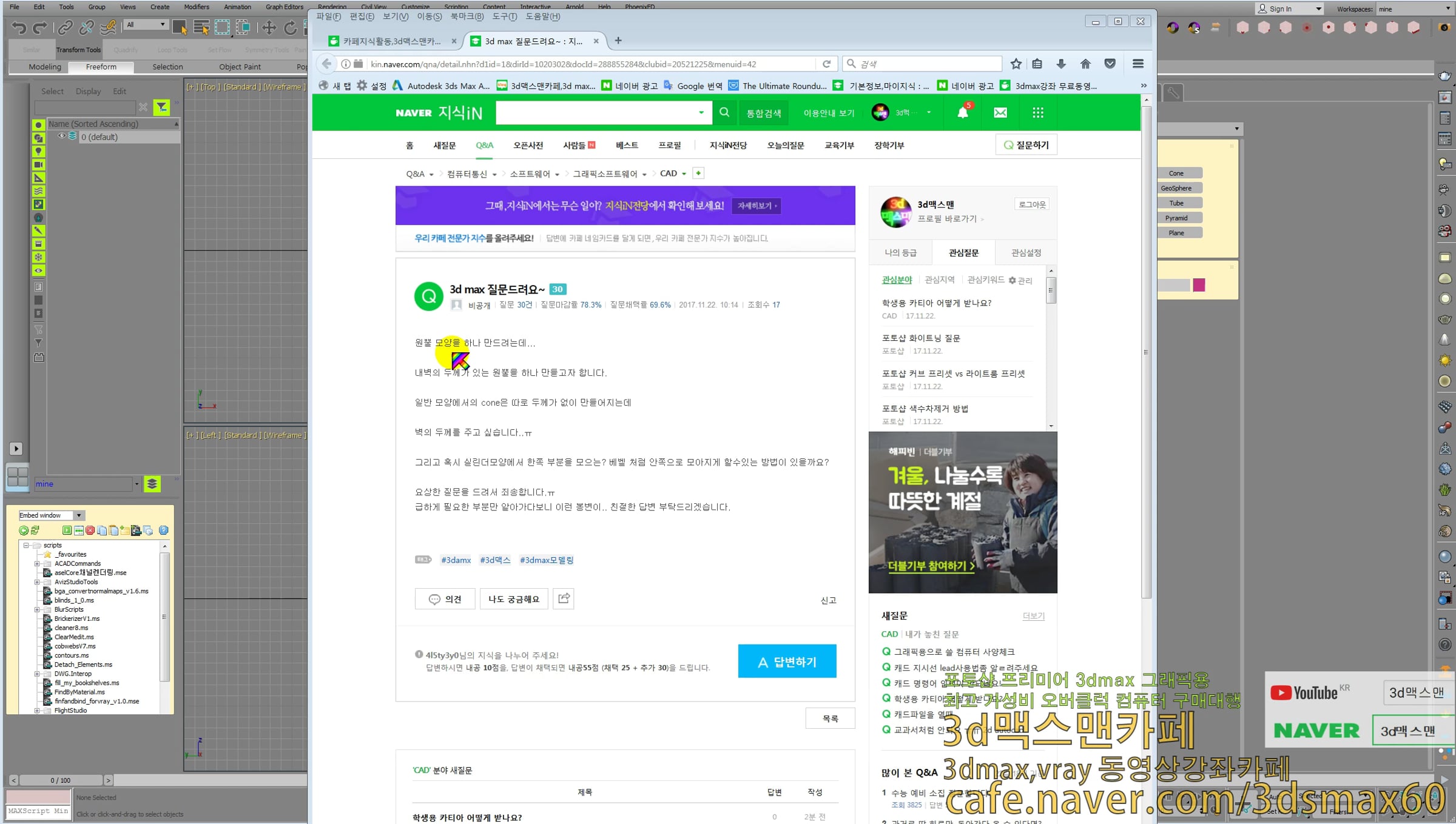Toggle visibility eye of 0 (default) layer

click(61, 136)
